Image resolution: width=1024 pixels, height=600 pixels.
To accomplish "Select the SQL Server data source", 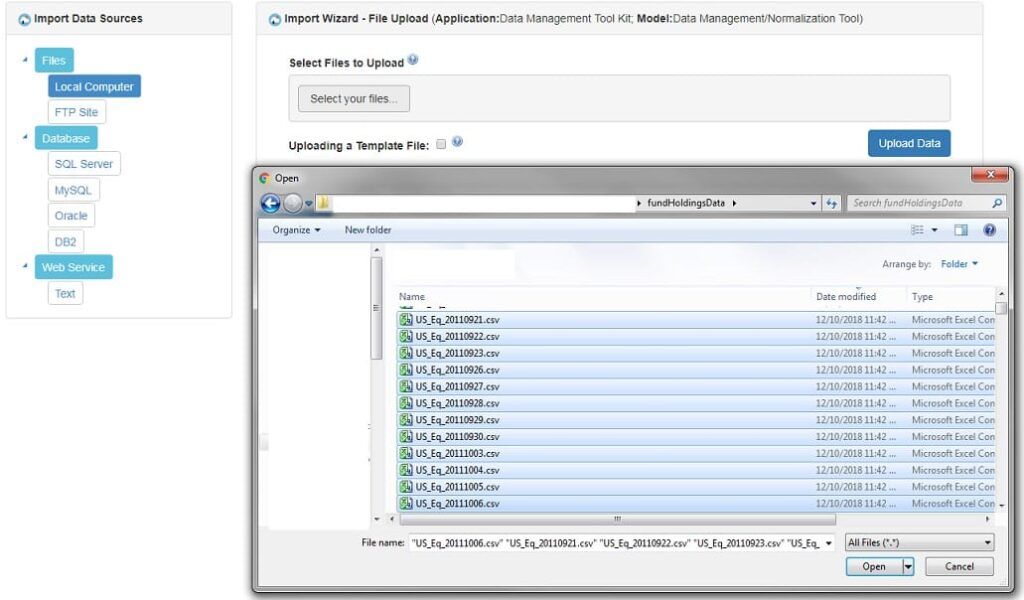I will coord(84,164).
